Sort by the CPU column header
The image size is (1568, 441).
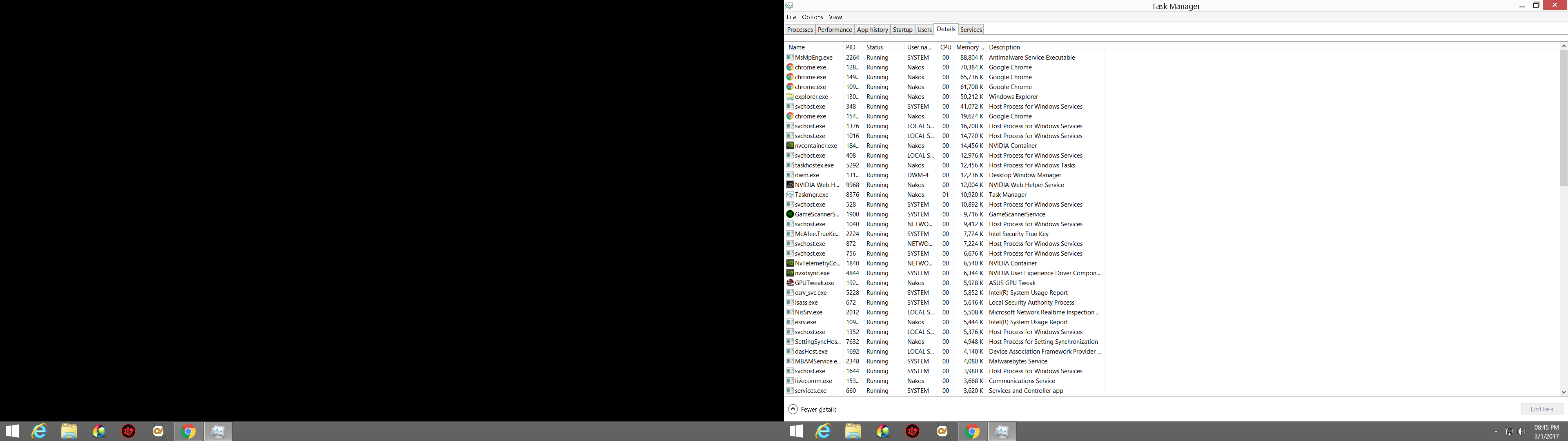point(945,47)
